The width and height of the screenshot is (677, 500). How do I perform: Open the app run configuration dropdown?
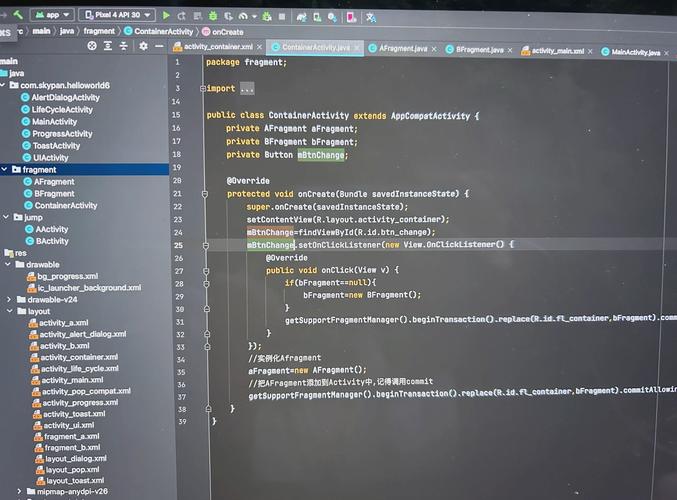coord(53,15)
